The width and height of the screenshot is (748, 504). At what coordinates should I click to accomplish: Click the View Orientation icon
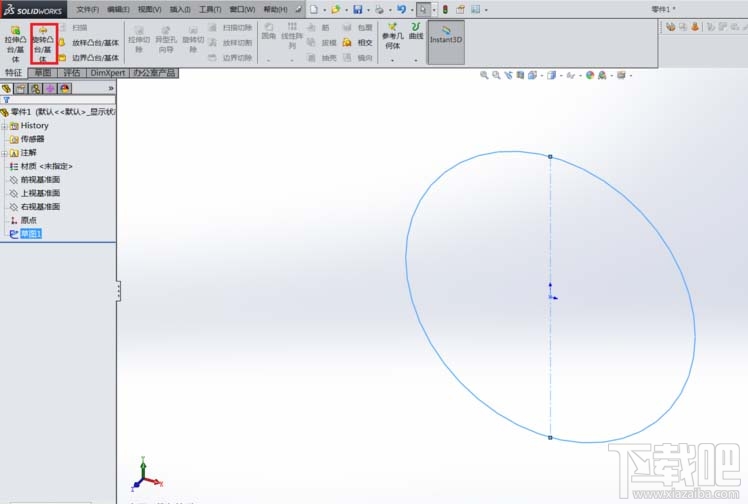(532, 75)
